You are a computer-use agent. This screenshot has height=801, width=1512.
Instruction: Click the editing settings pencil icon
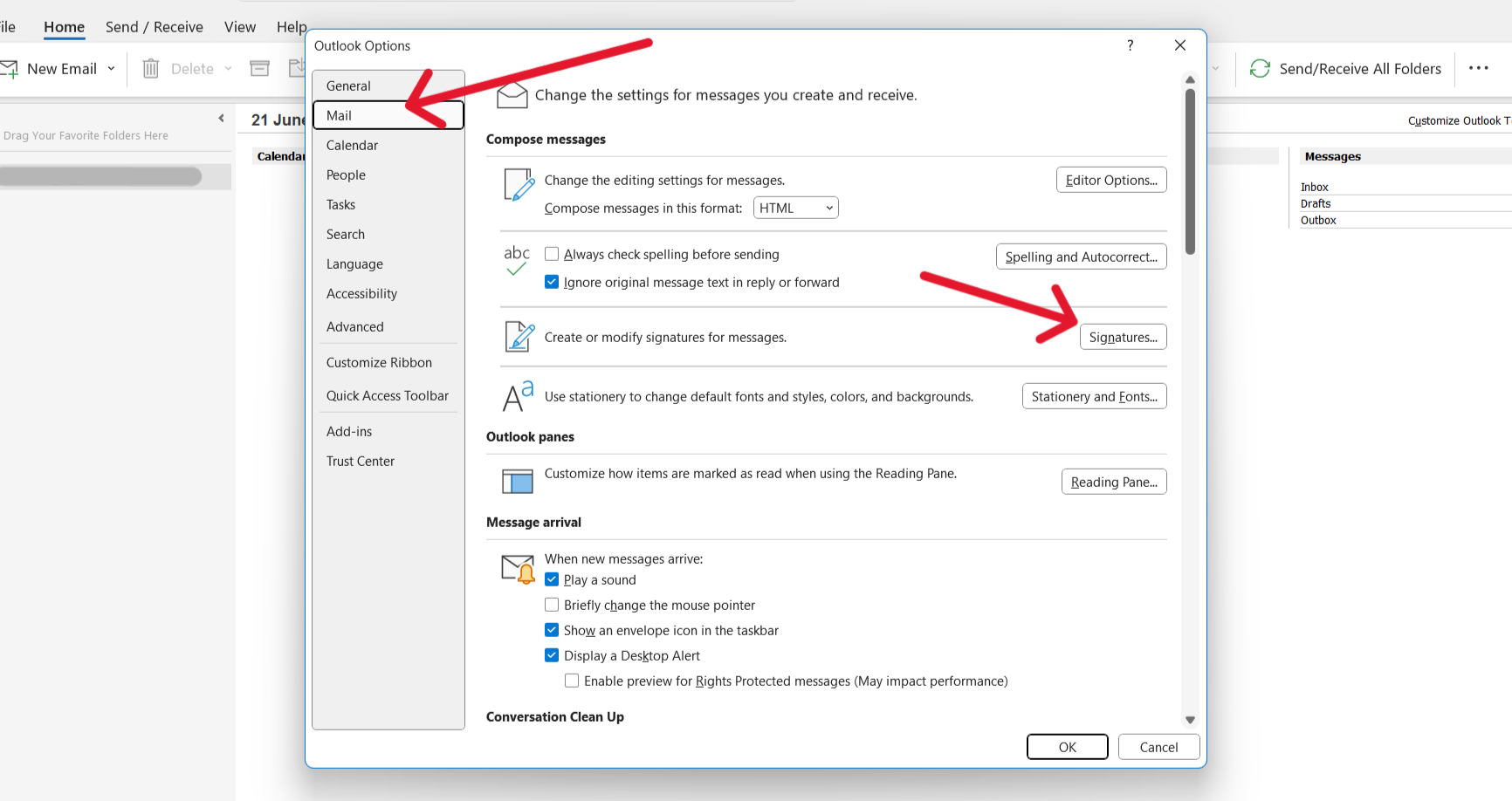click(519, 184)
